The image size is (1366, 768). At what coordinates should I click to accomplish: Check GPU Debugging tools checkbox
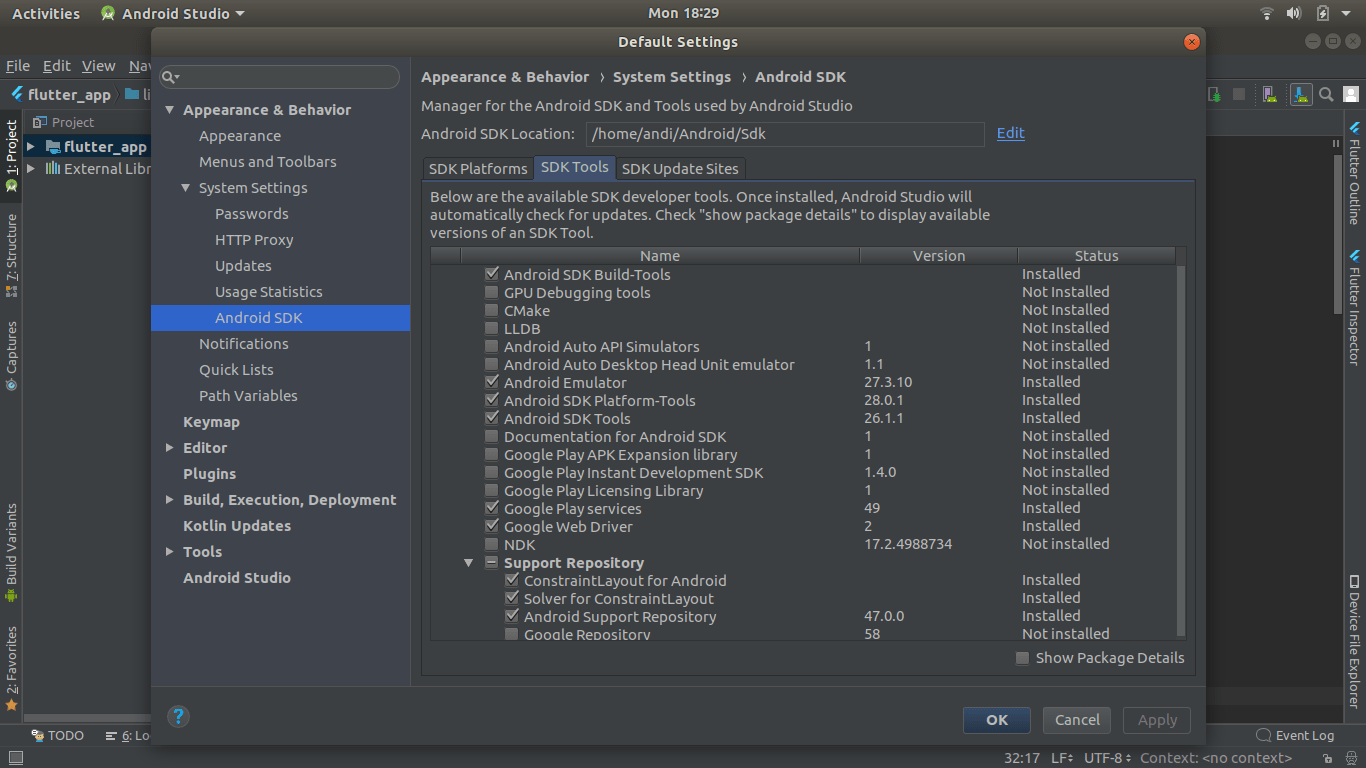[491, 292]
